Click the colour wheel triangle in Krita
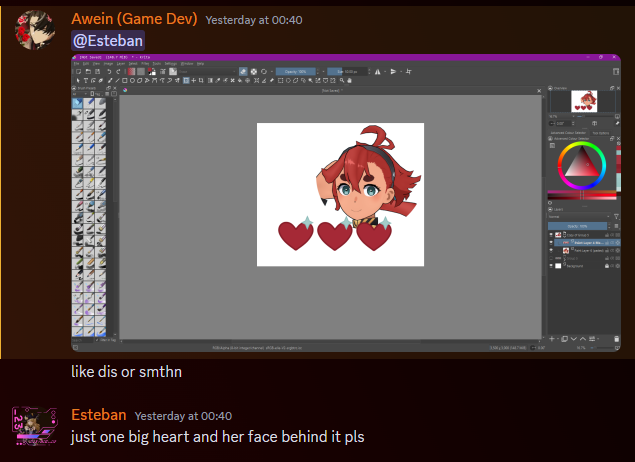635x462 pixels. 582,163
